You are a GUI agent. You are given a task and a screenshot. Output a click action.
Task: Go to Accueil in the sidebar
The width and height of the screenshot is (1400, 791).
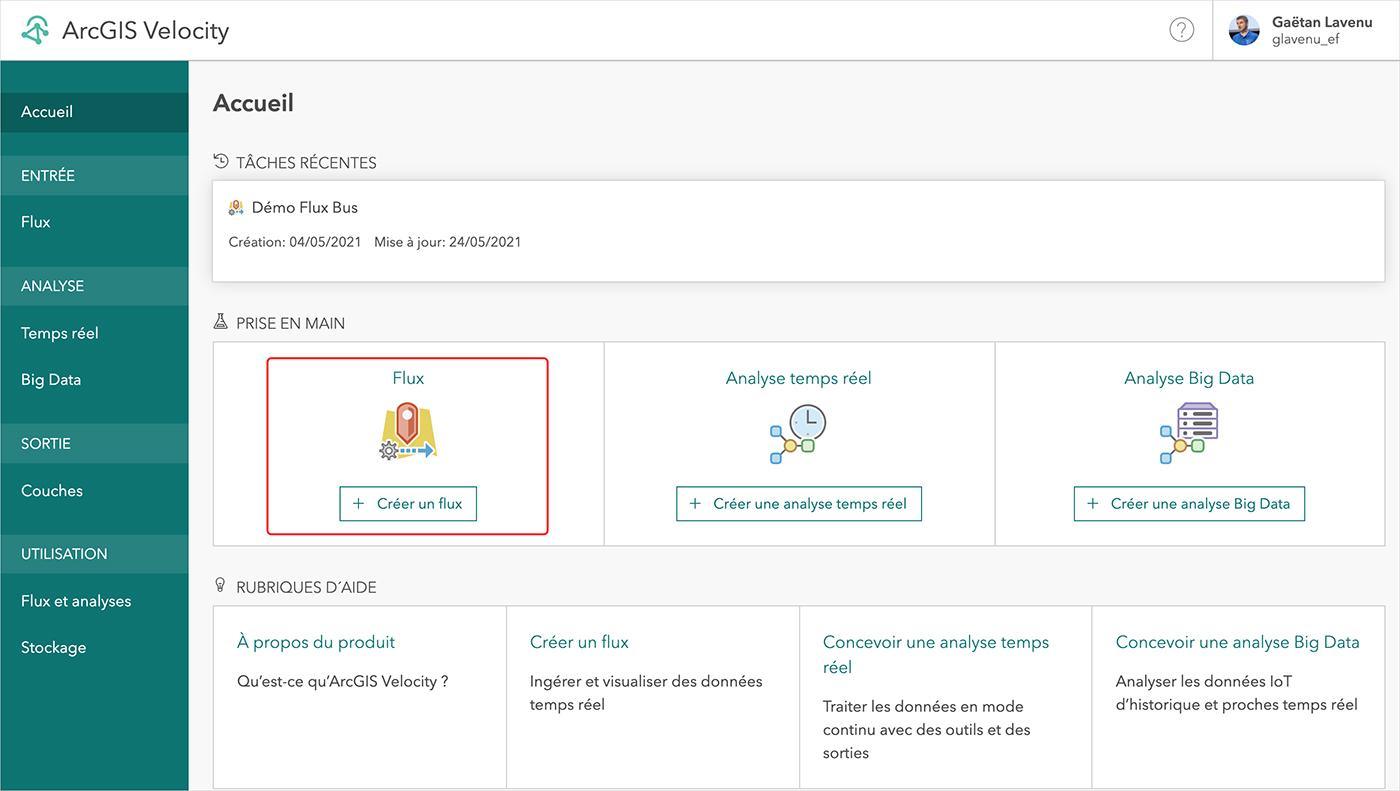click(x=94, y=112)
